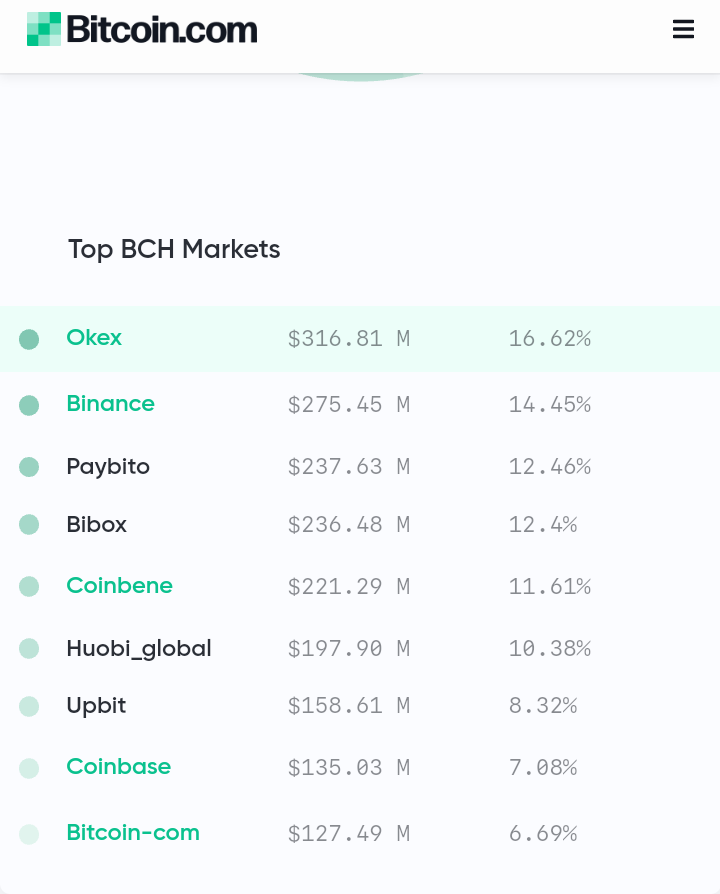Open the Okex exchange link
Screen dimensions: 720x894
[94, 338]
